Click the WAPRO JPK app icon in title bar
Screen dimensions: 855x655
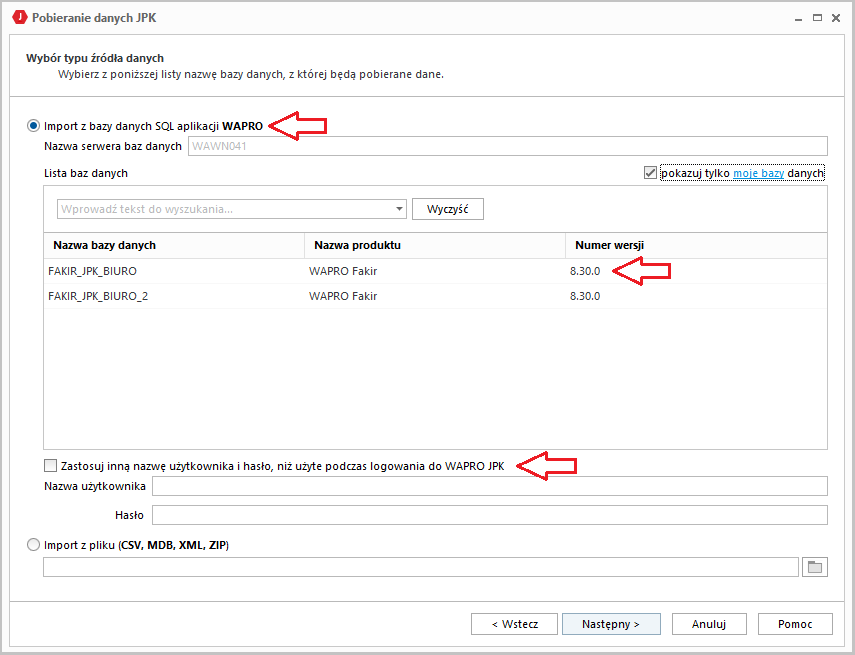[18, 18]
